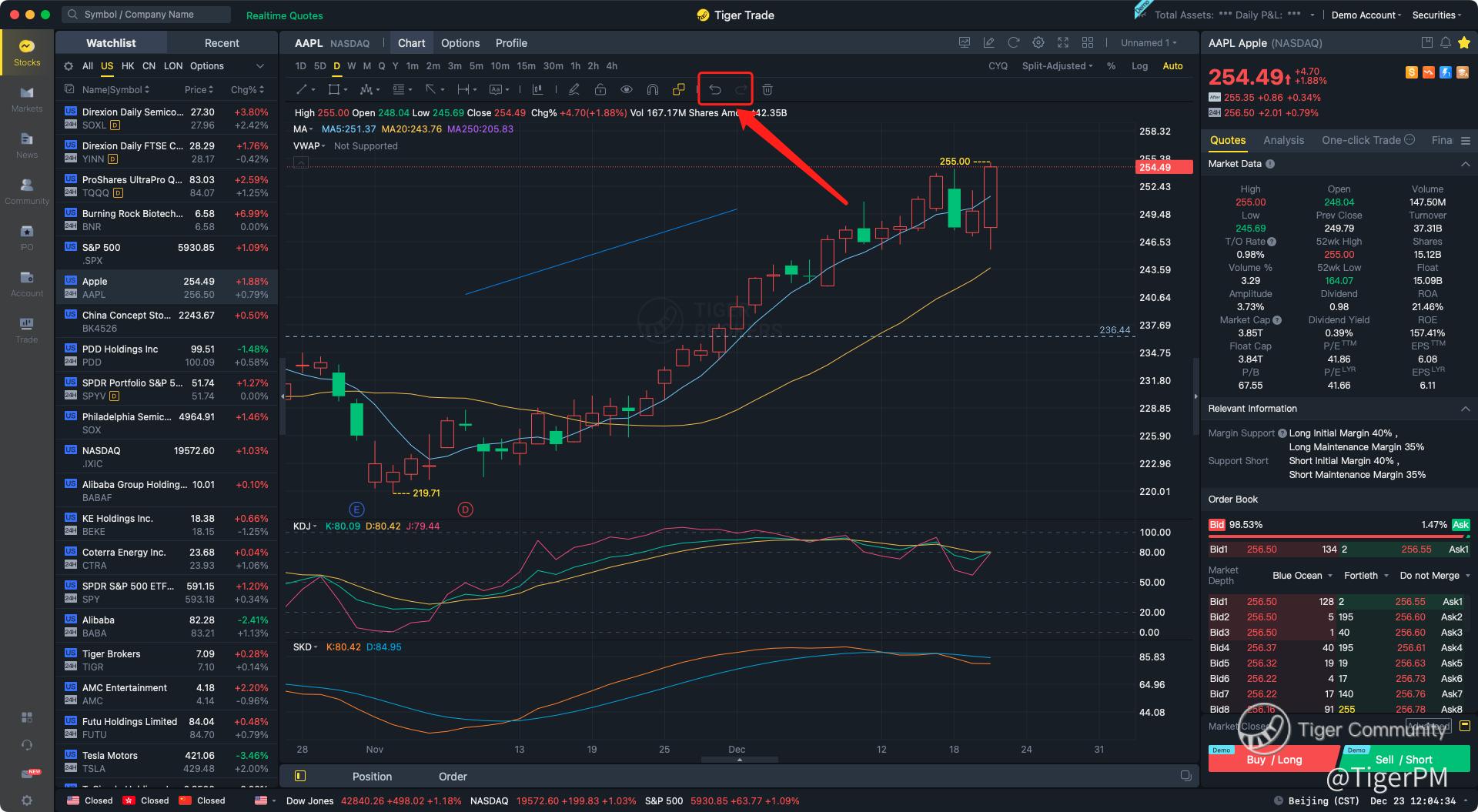Toggle the highlighted yellow link-drawings icon
This screenshot has height=812, width=1478.
point(678,89)
